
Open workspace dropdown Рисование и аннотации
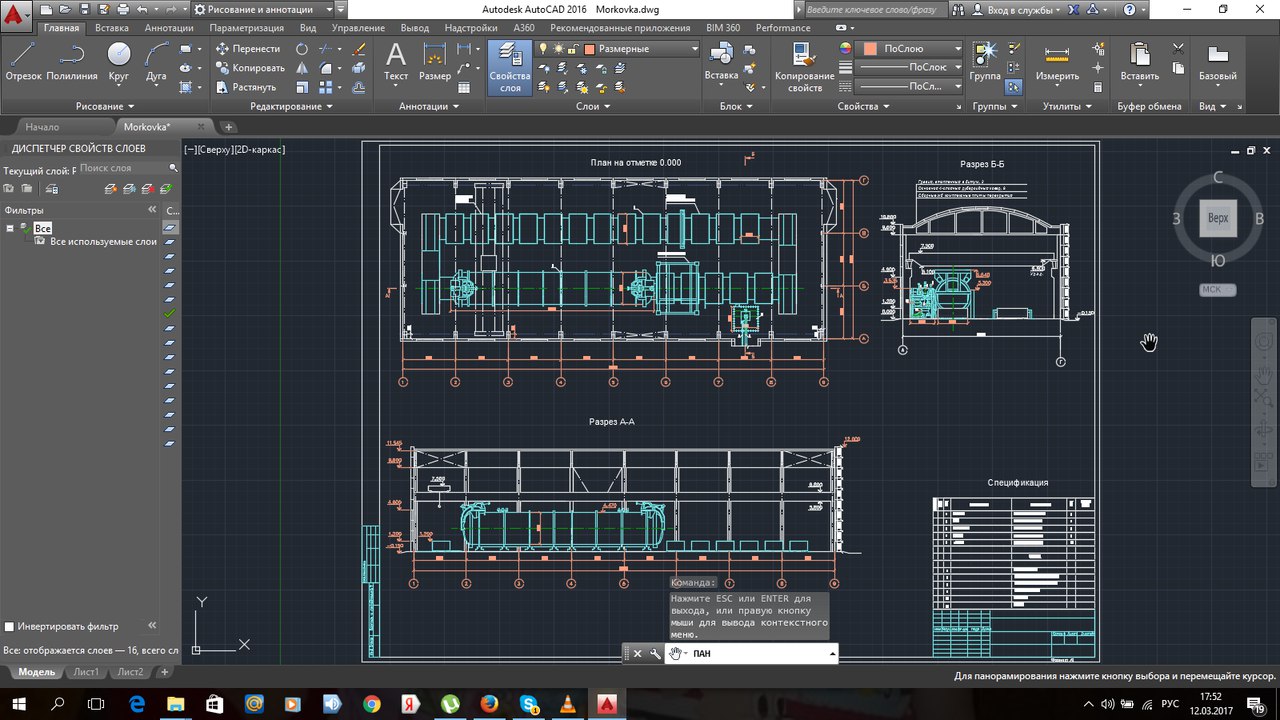click(262, 9)
